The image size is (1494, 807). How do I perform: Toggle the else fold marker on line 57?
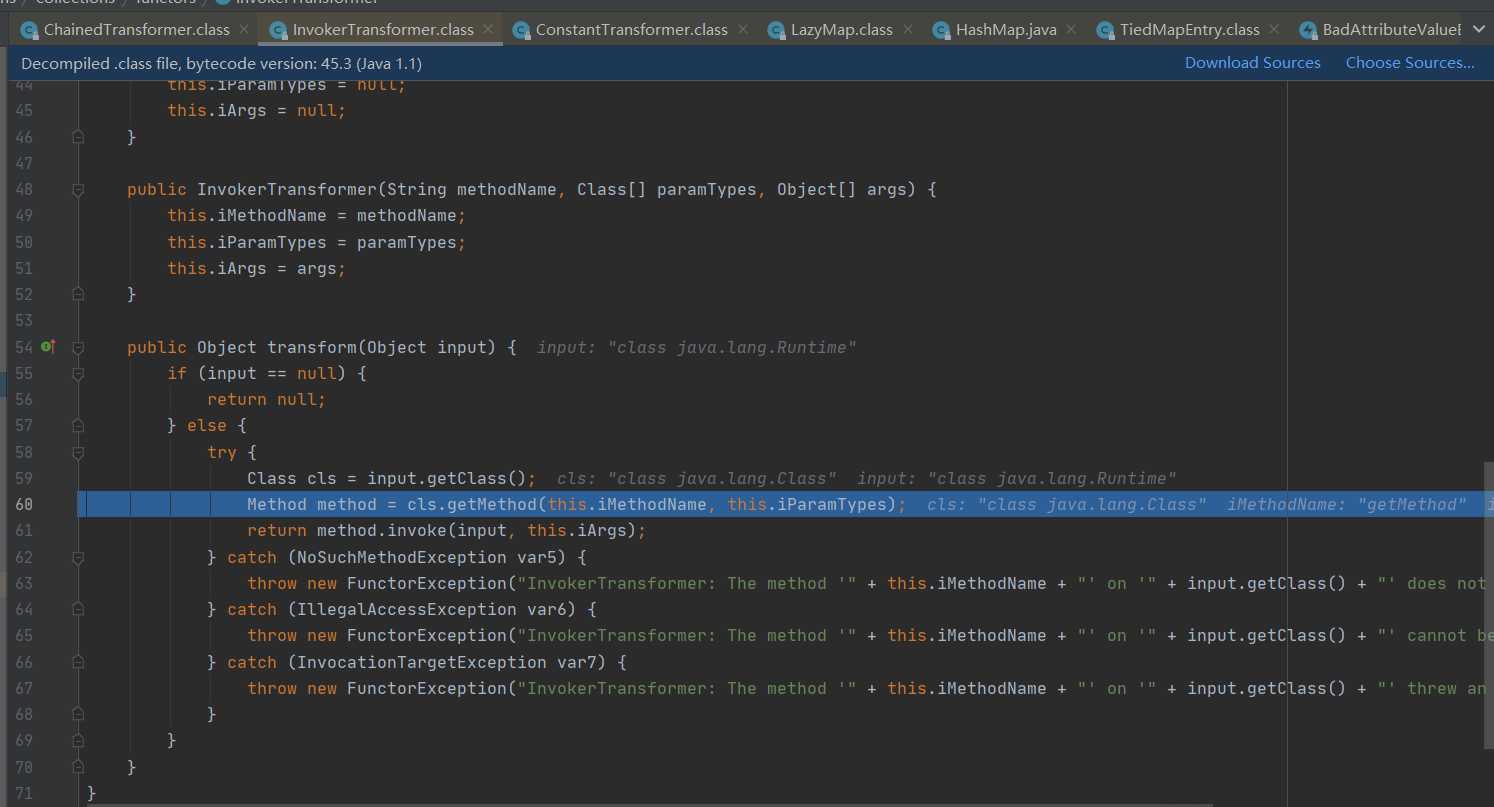tap(78, 426)
